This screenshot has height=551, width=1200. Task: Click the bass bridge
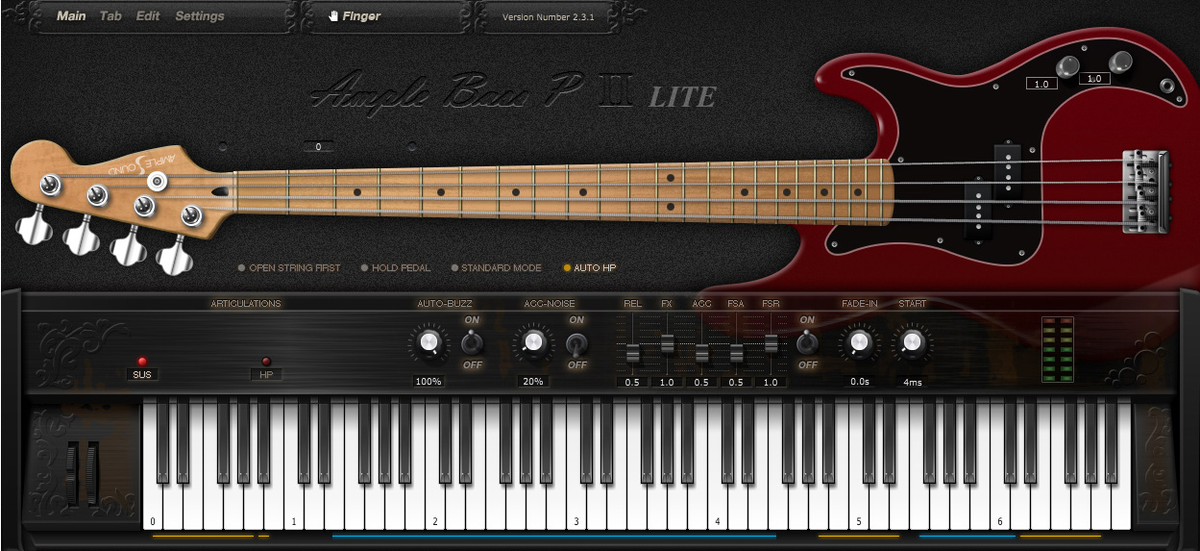tap(1146, 190)
